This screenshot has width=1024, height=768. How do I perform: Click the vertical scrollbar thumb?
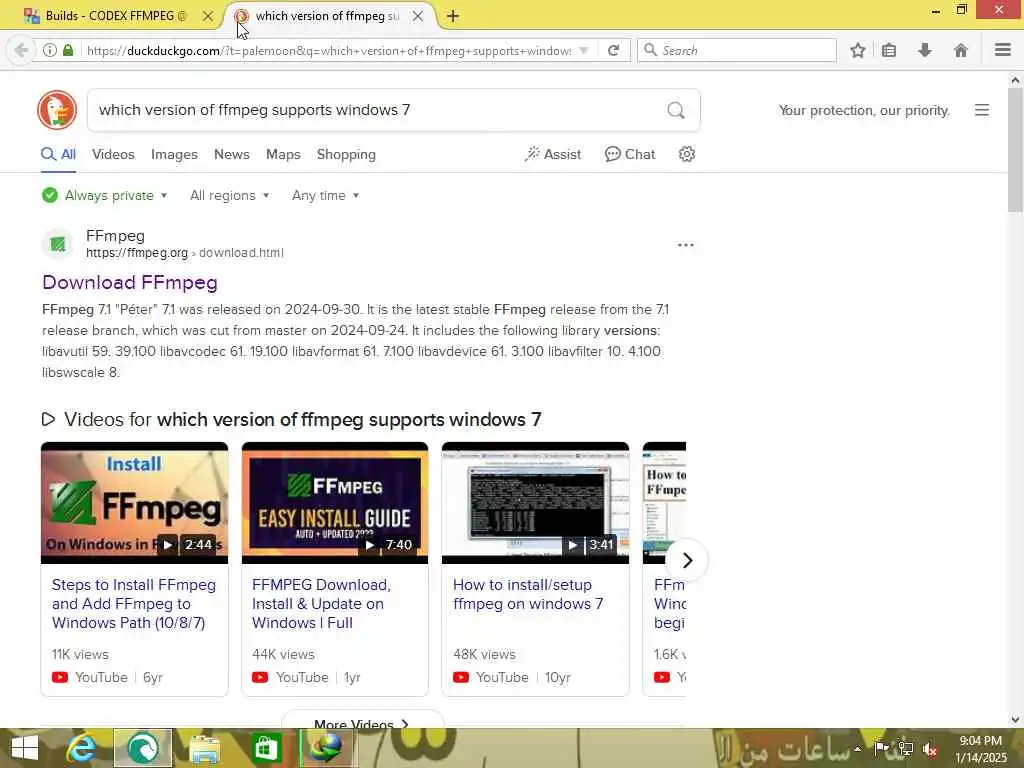pyautogui.click(x=1015, y=150)
